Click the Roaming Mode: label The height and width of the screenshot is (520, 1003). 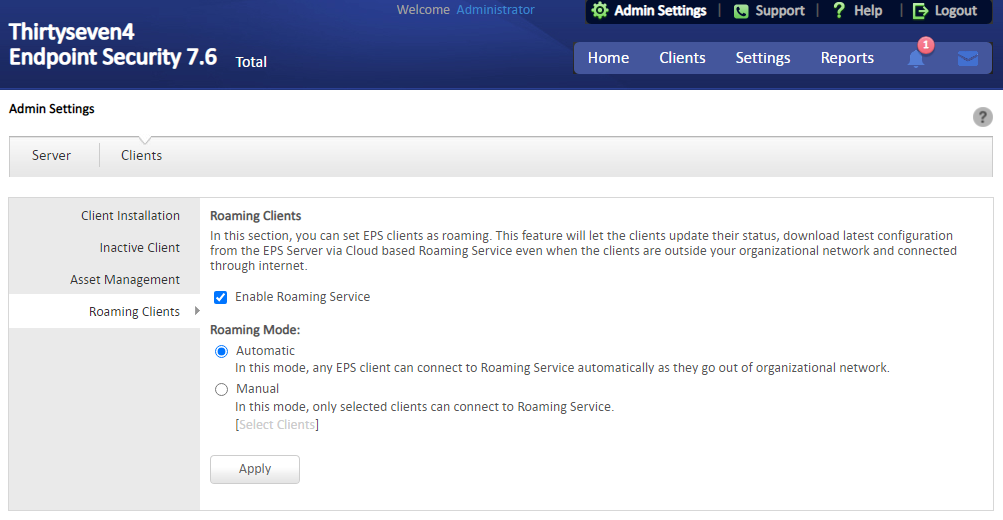pyautogui.click(x=255, y=330)
